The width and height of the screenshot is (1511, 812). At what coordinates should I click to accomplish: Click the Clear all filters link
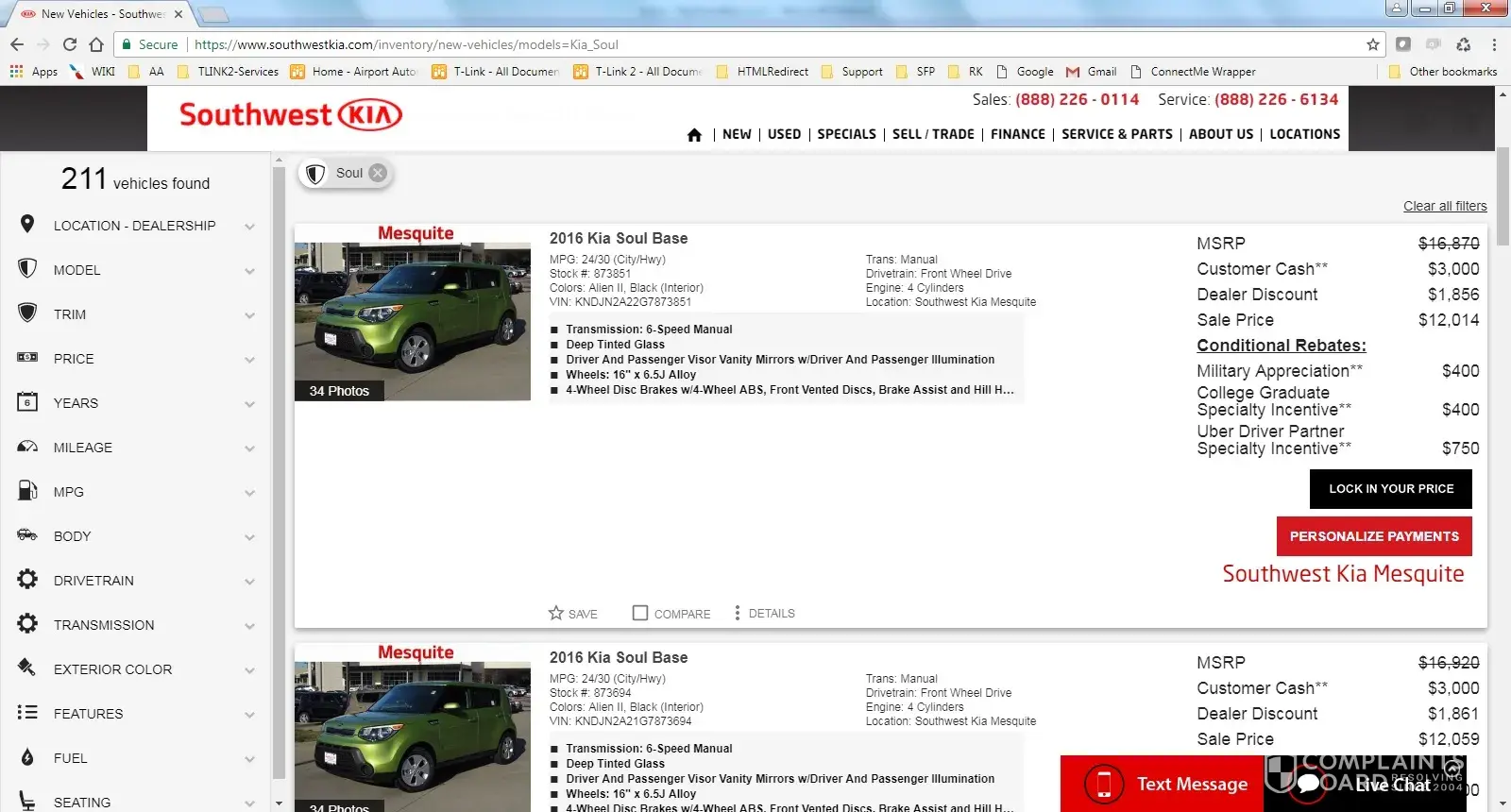[1444, 206]
